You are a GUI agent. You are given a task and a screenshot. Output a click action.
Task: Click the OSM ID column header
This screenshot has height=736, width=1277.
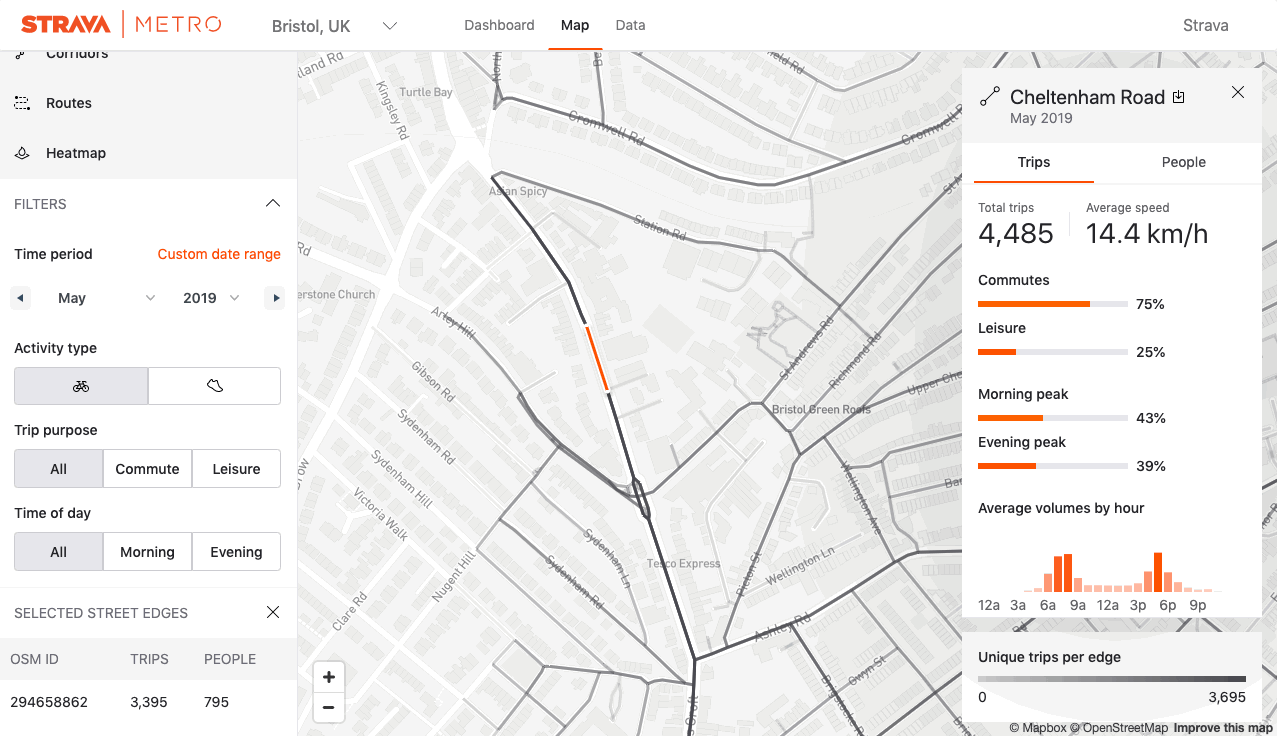tap(35, 659)
